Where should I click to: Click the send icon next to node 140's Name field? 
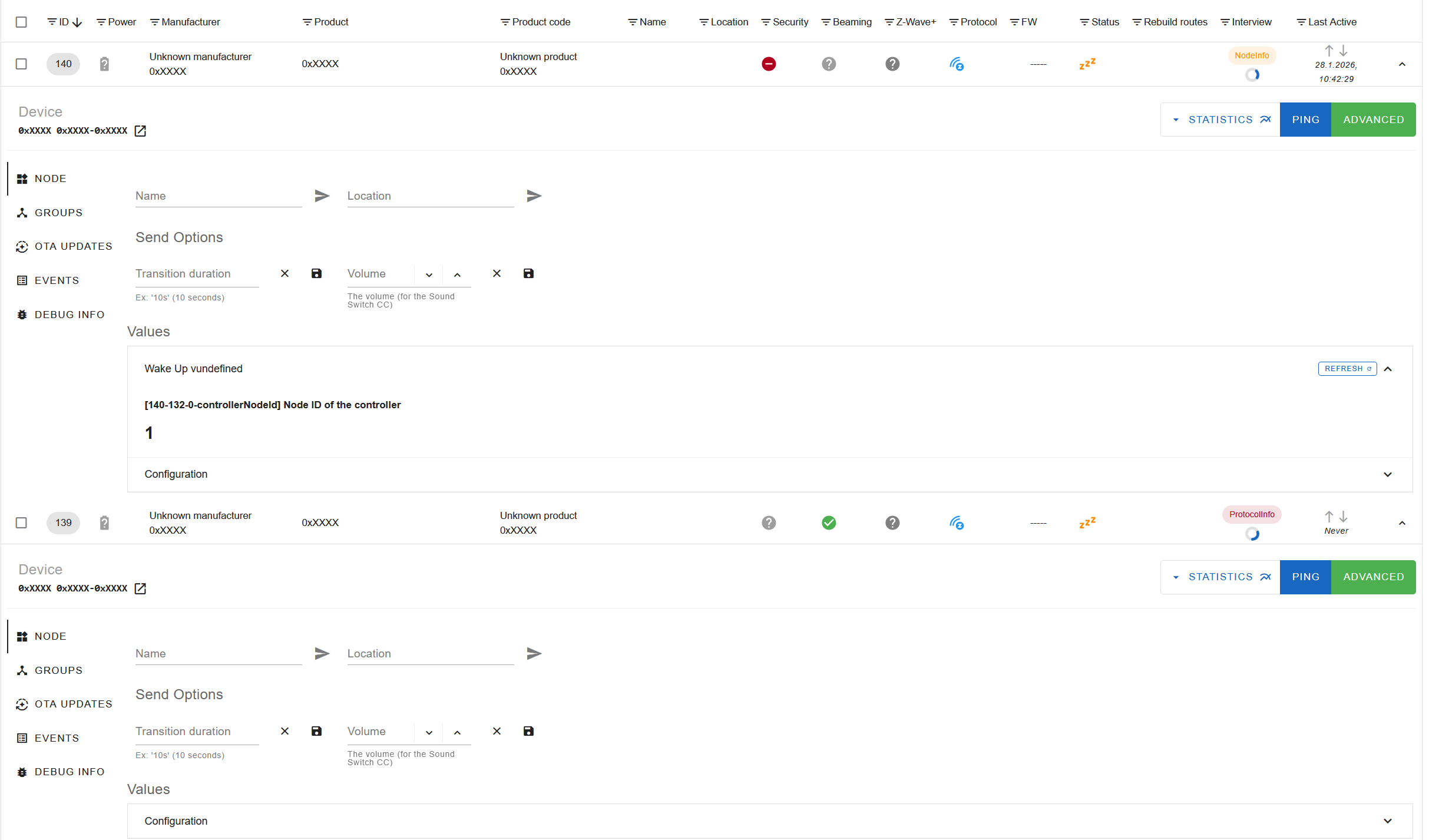(322, 196)
